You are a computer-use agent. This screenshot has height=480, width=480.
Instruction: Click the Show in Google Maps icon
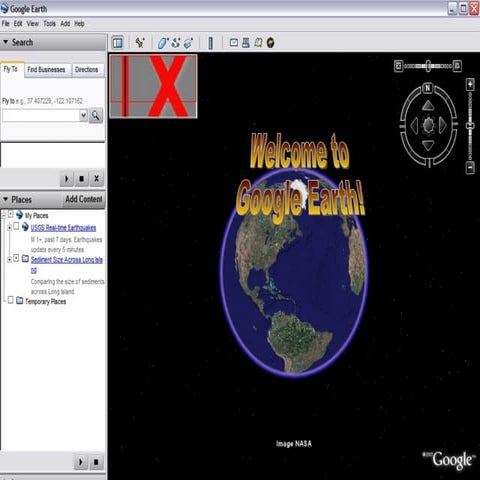click(x=258, y=42)
